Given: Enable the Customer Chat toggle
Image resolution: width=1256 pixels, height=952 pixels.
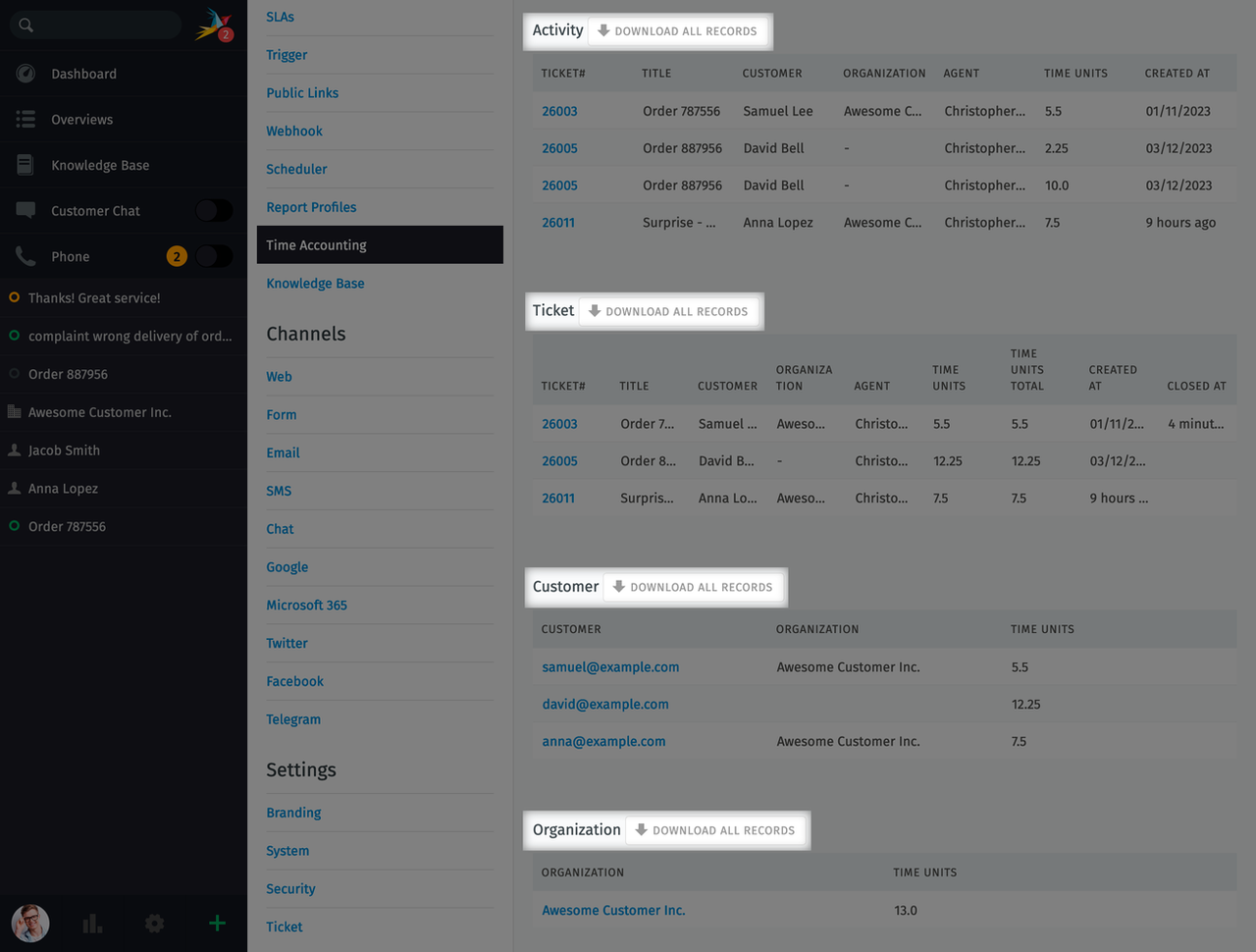Looking at the screenshot, I should pyautogui.click(x=214, y=210).
